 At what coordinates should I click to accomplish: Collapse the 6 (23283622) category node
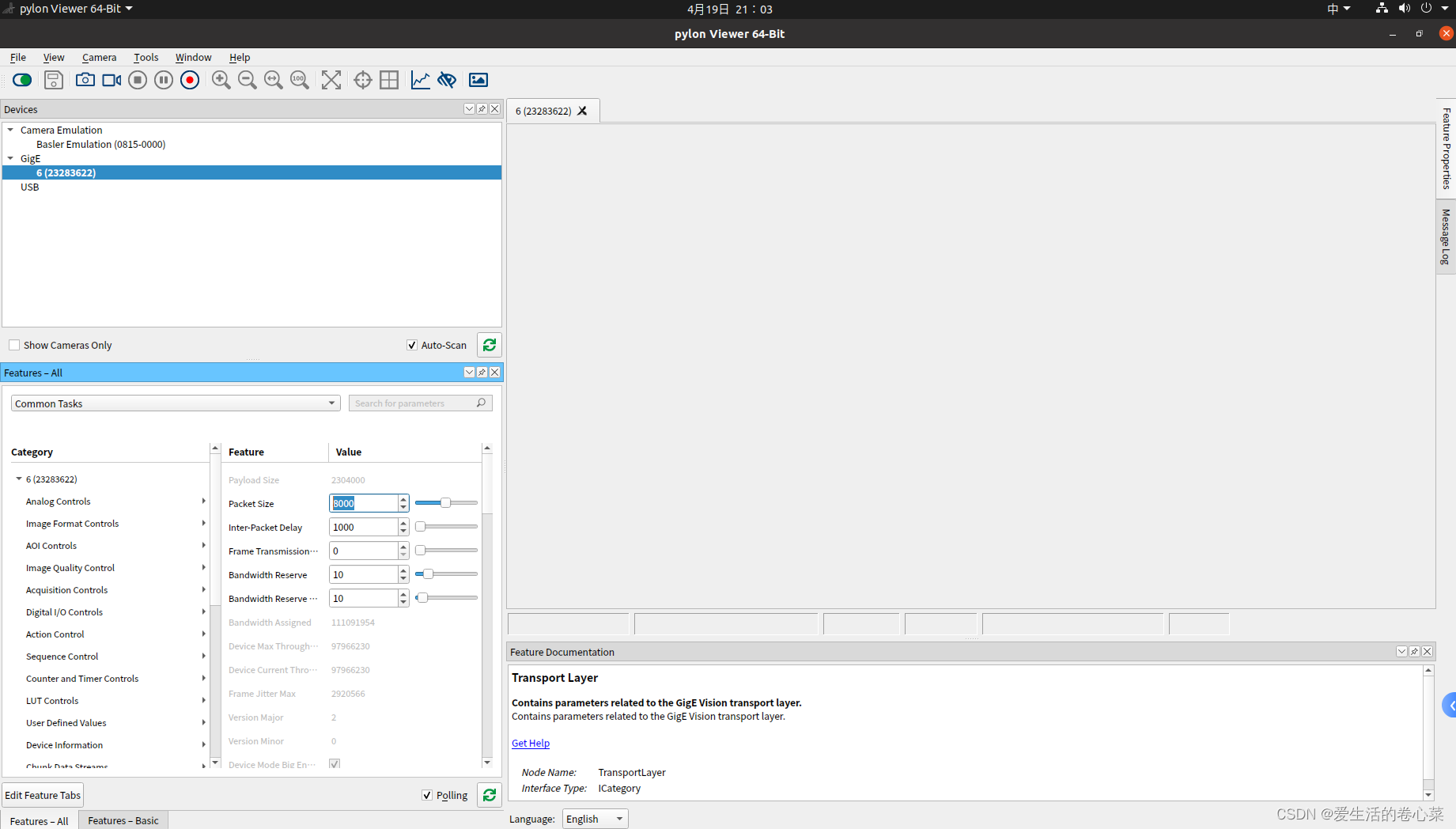19,479
